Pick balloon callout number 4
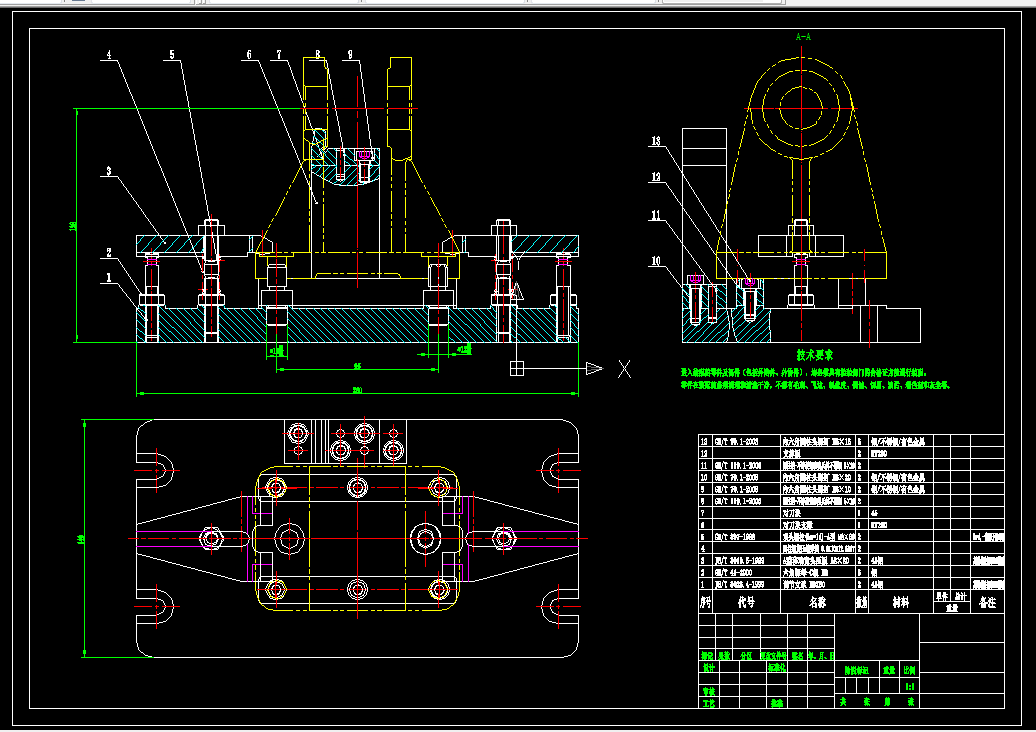Screen dimensions: 1036x732 109,55
